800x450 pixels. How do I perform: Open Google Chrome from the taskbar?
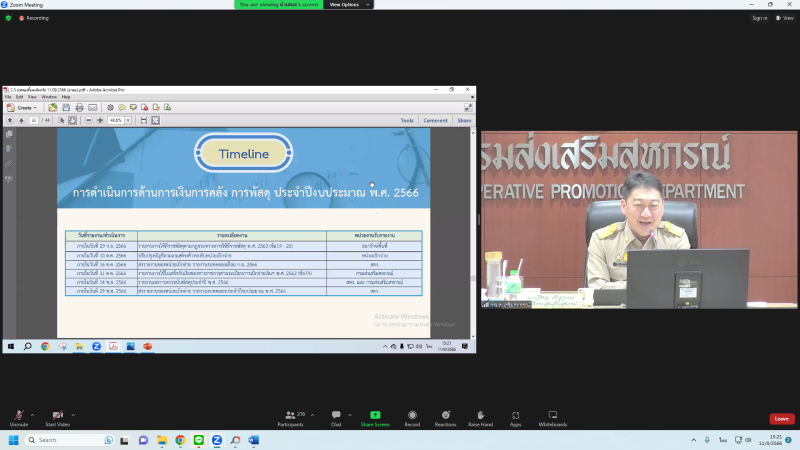coord(180,440)
